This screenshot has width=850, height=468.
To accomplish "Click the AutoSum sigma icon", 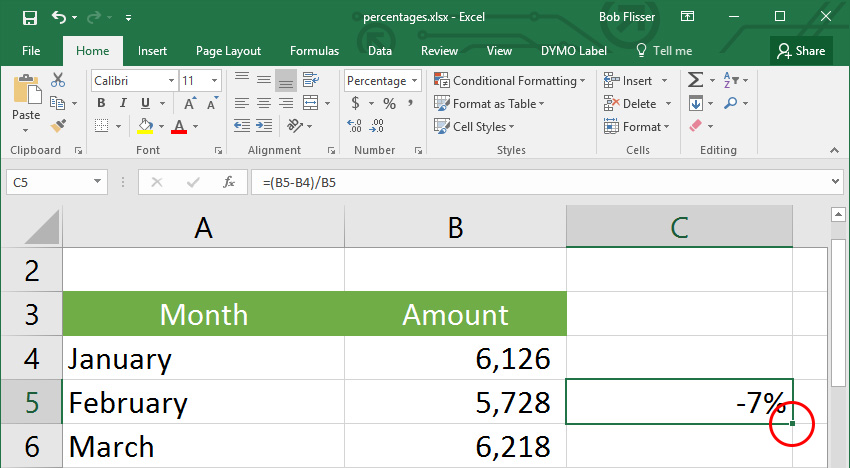I will point(696,80).
